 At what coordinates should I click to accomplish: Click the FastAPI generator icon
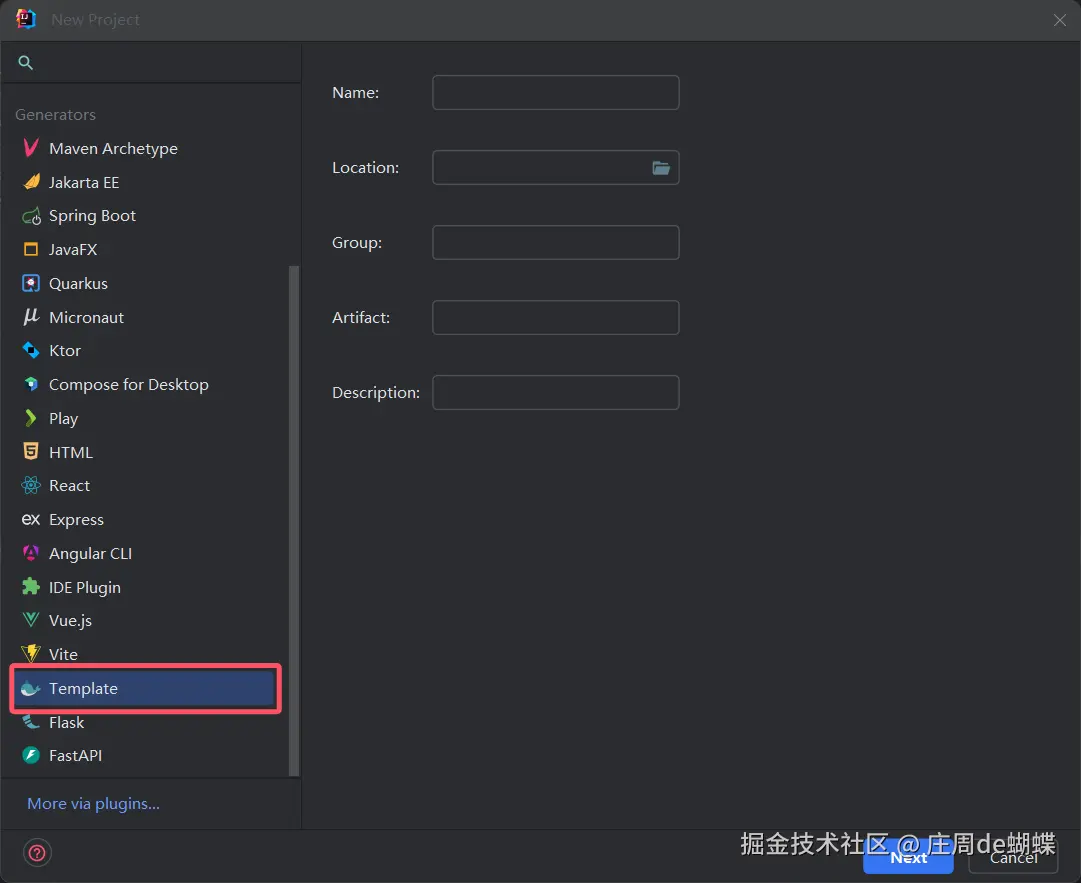pyautogui.click(x=31, y=755)
